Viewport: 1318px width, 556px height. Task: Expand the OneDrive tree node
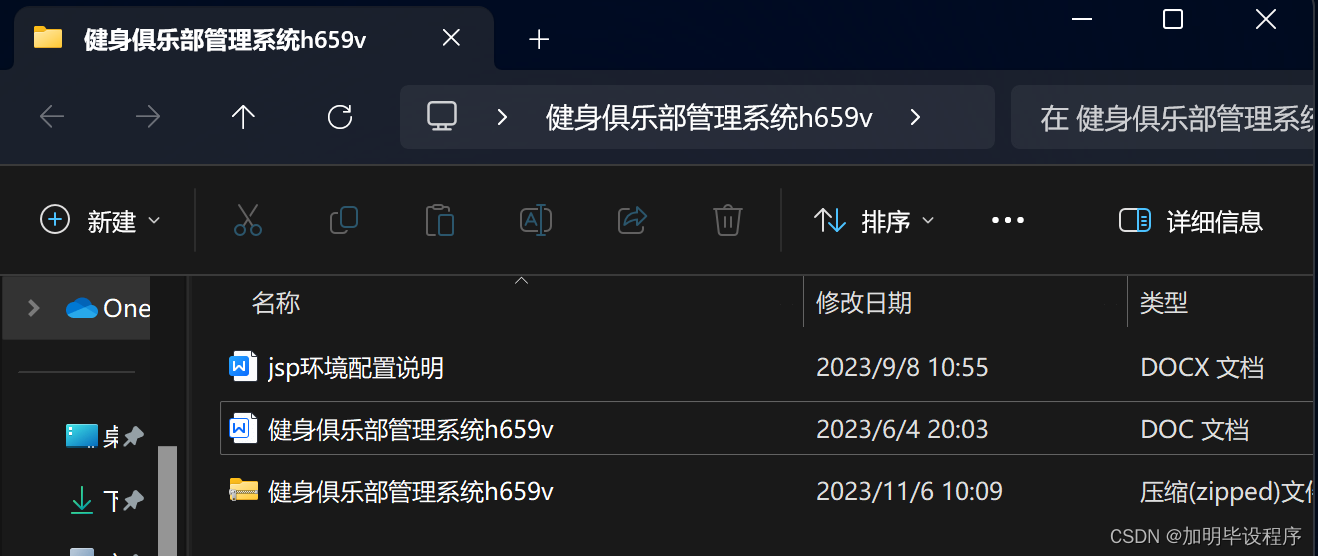point(33,308)
